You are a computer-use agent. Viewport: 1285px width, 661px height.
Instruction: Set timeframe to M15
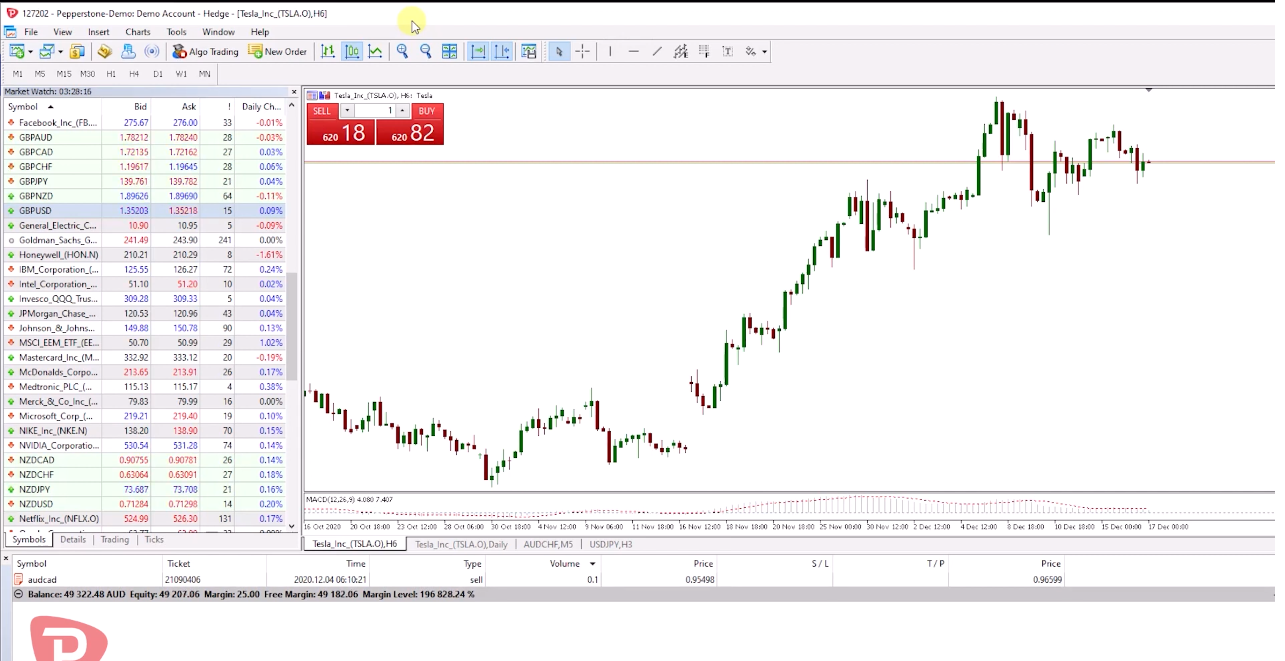64,74
